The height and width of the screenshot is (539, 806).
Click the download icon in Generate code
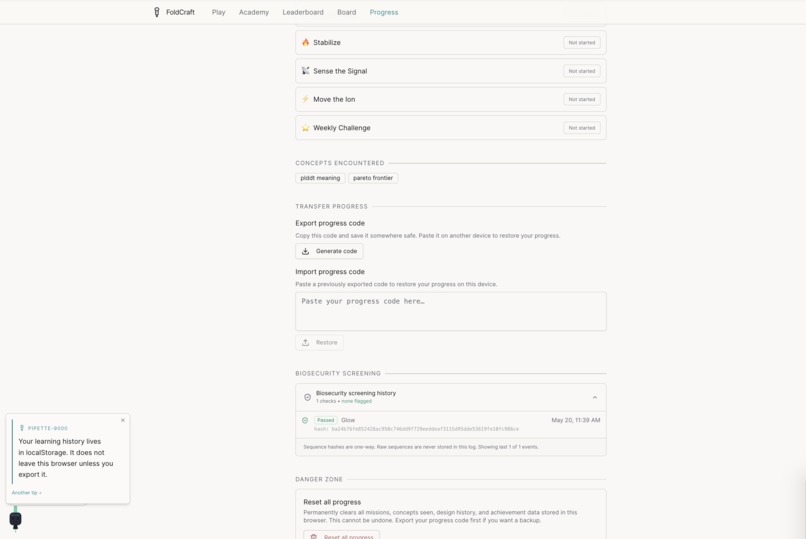click(x=305, y=251)
